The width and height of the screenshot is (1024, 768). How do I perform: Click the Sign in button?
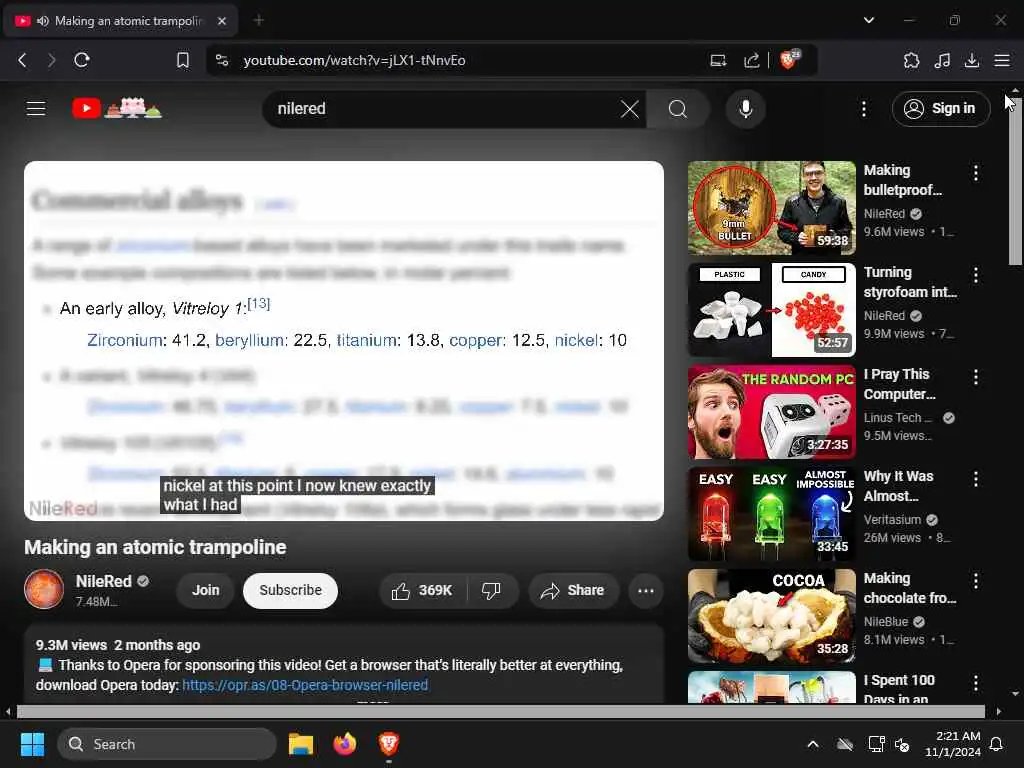(x=941, y=108)
